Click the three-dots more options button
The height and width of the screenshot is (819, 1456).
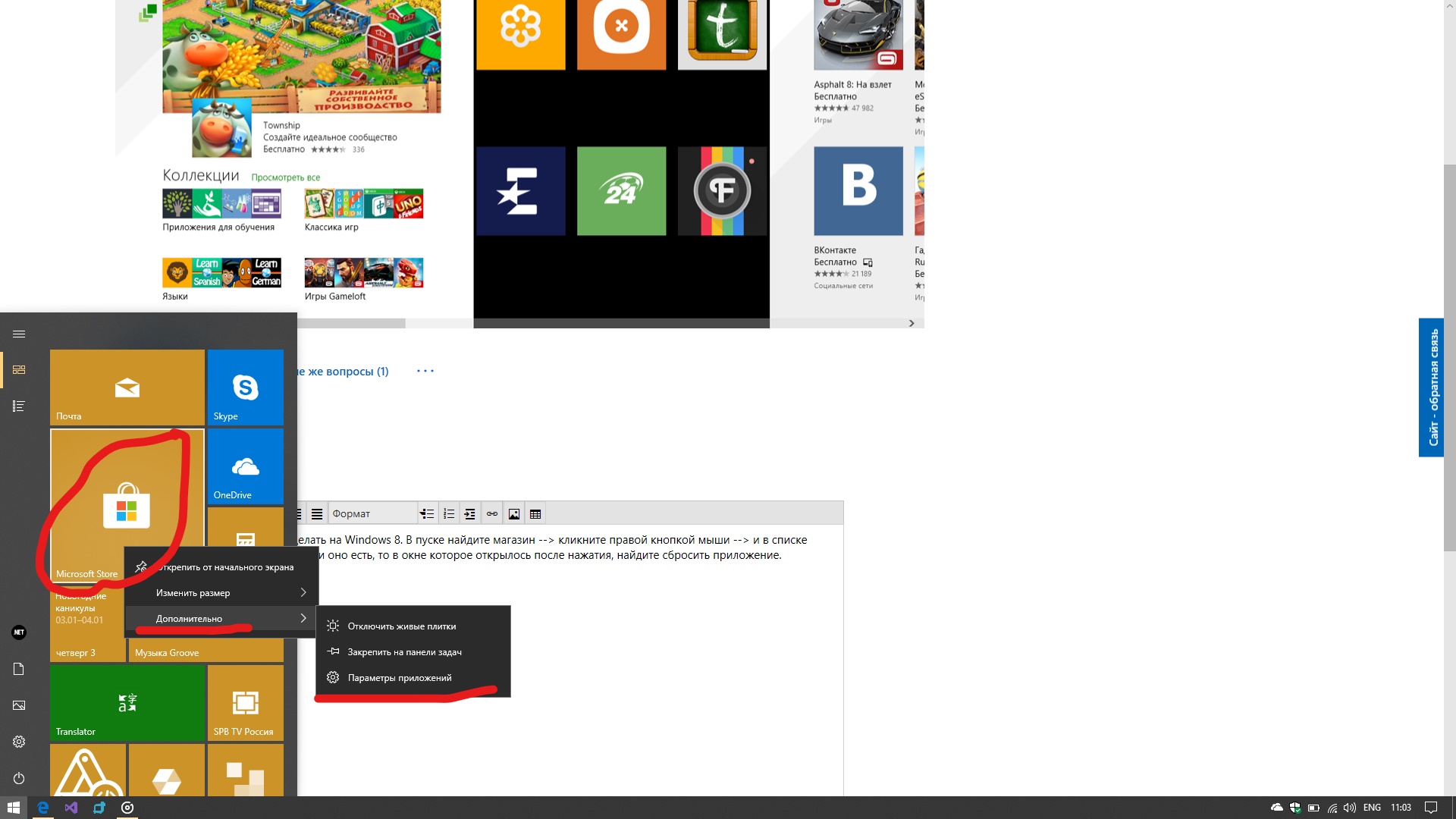click(x=425, y=371)
